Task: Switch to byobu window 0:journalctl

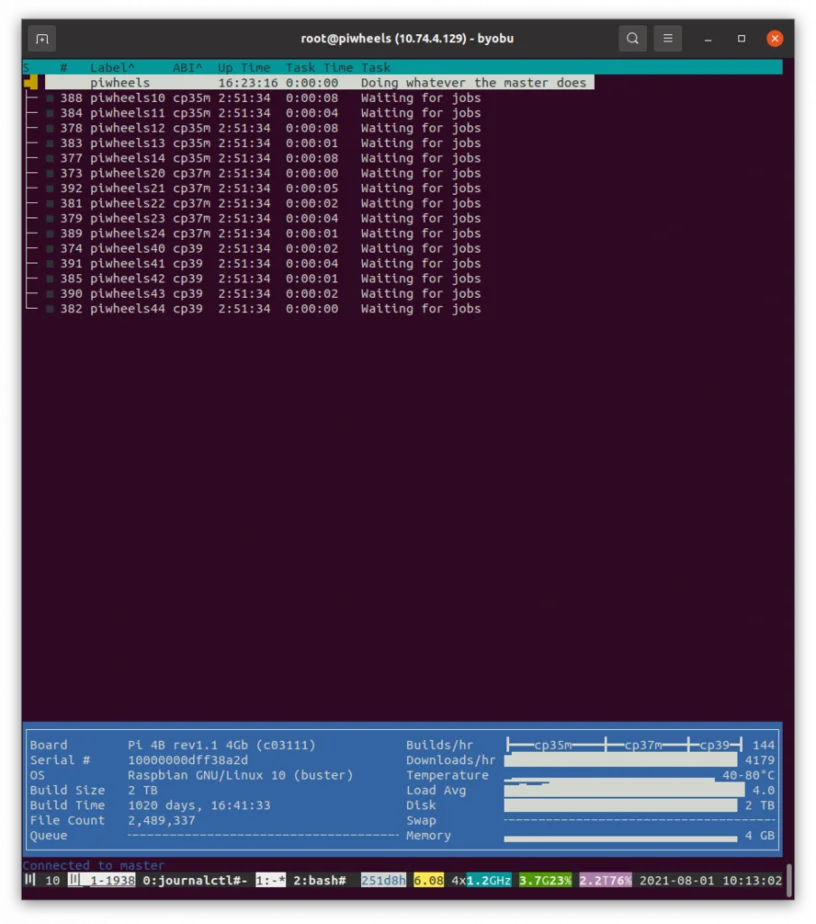Action: click(x=195, y=880)
